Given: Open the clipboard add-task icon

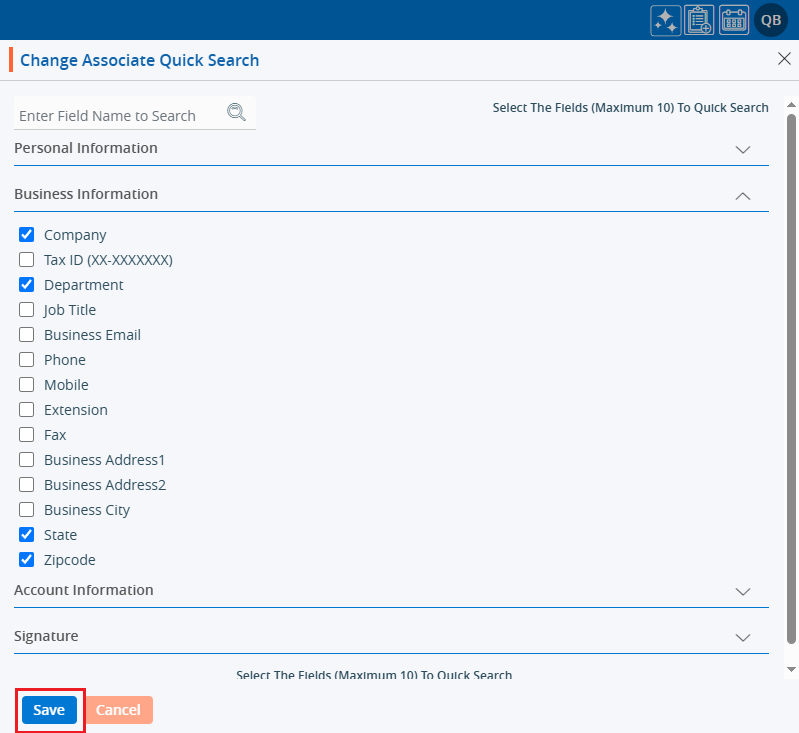Looking at the screenshot, I should pos(699,20).
